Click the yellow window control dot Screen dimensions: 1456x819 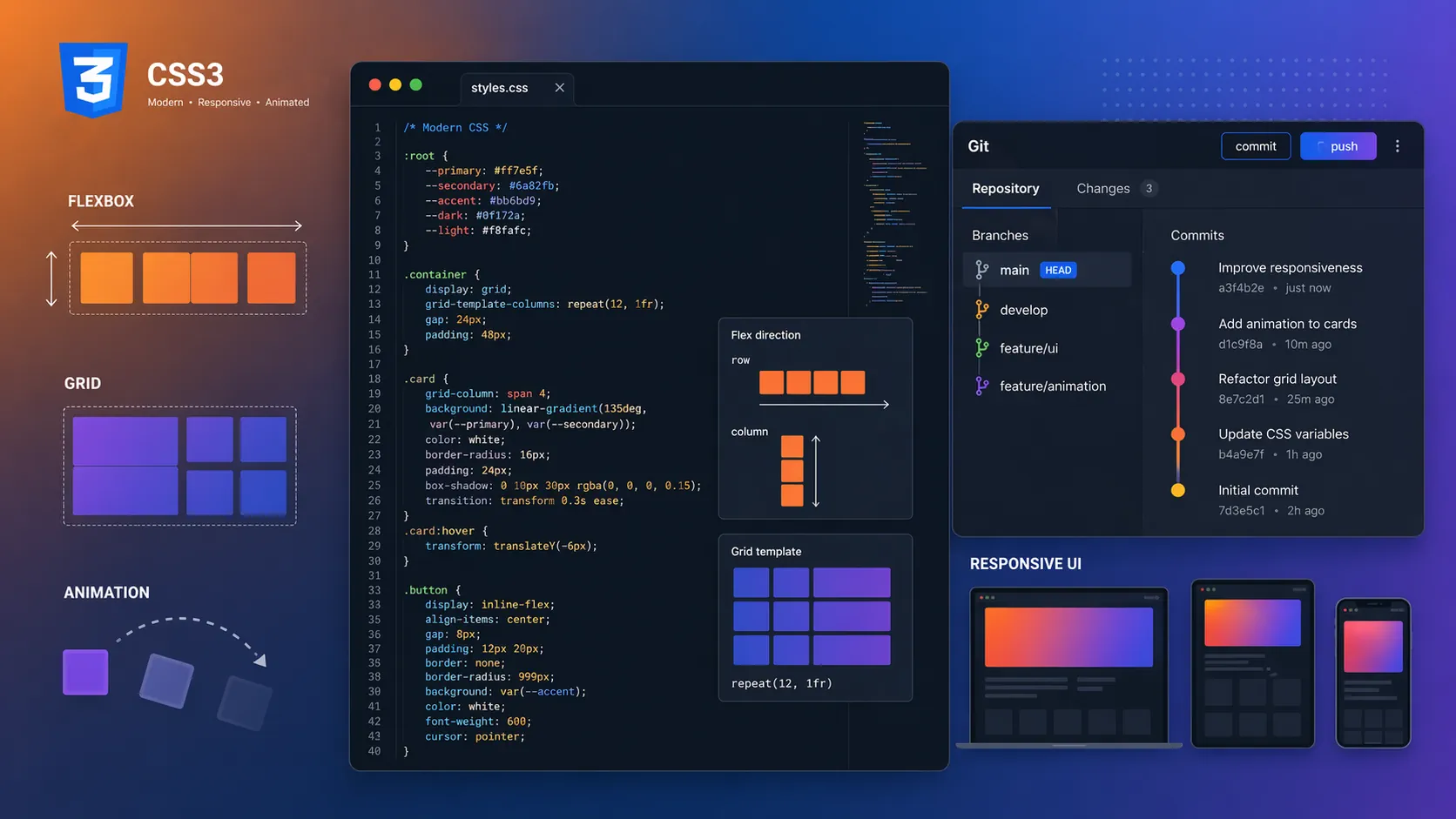(x=395, y=84)
